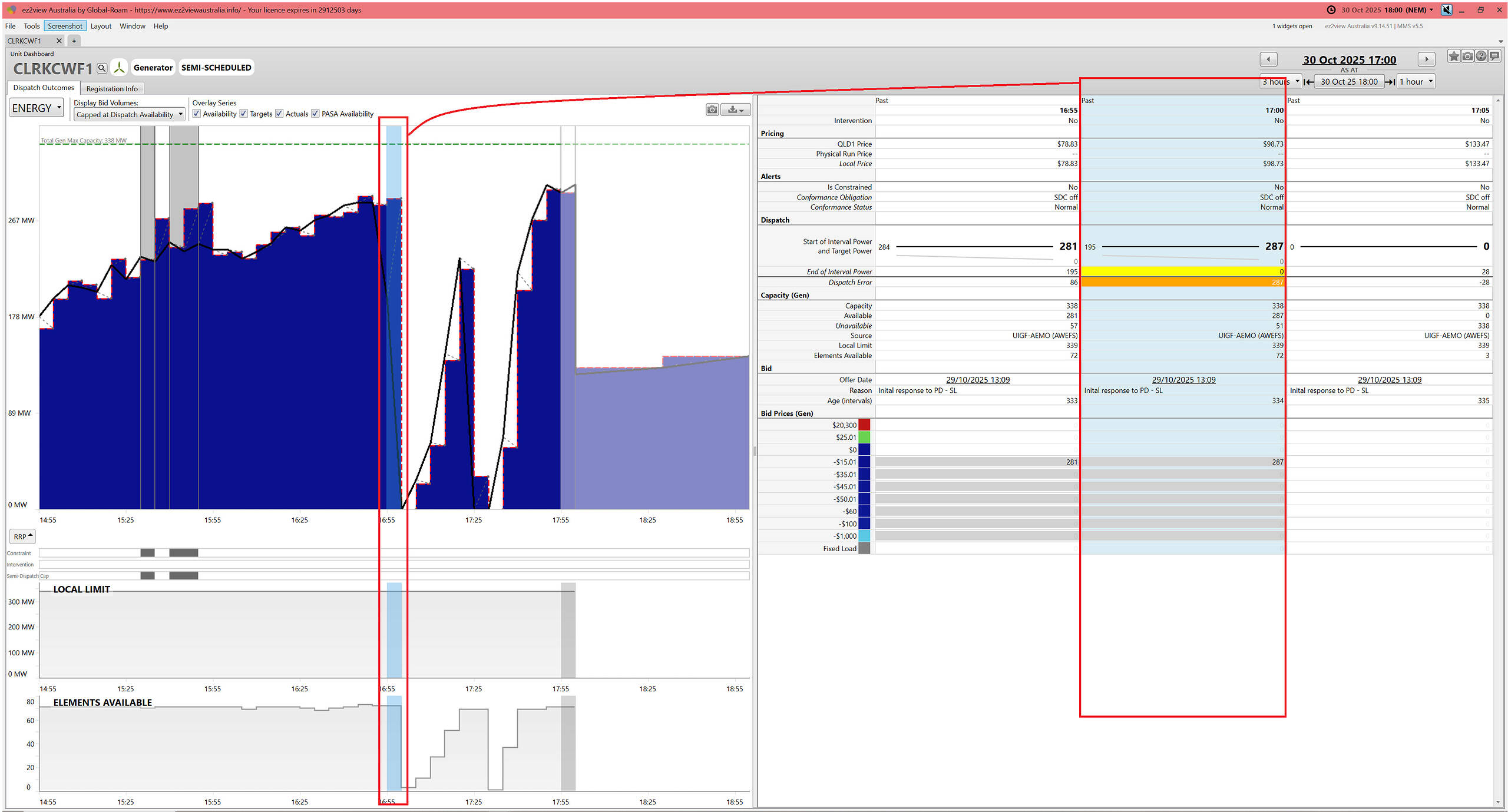Toggle the Targets overlay checkbox
This screenshot has height=812, width=1508.
[244, 114]
